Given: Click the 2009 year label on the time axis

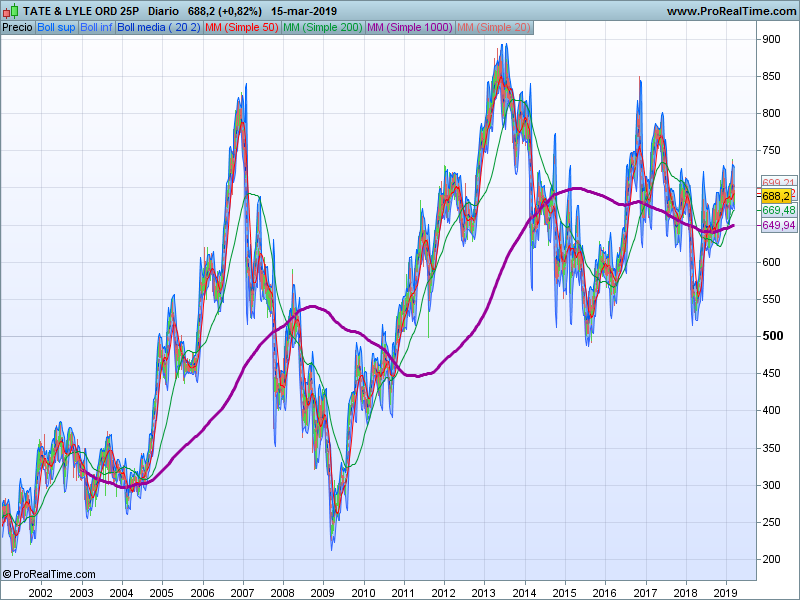Looking at the screenshot, I should point(323,593).
